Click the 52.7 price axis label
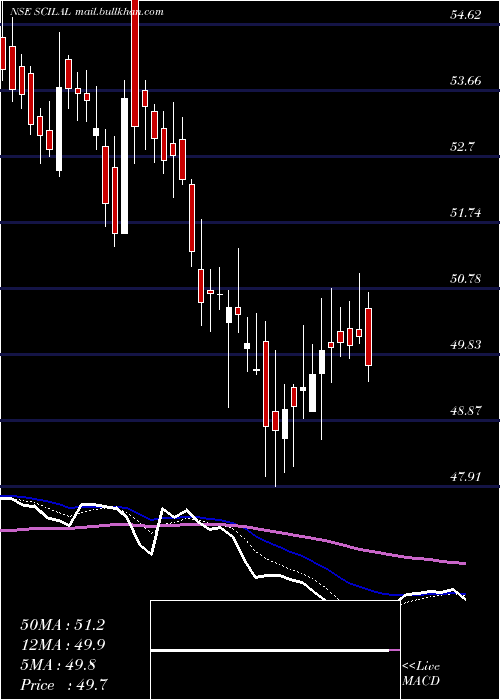500x700 pixels. pos(463,147)
